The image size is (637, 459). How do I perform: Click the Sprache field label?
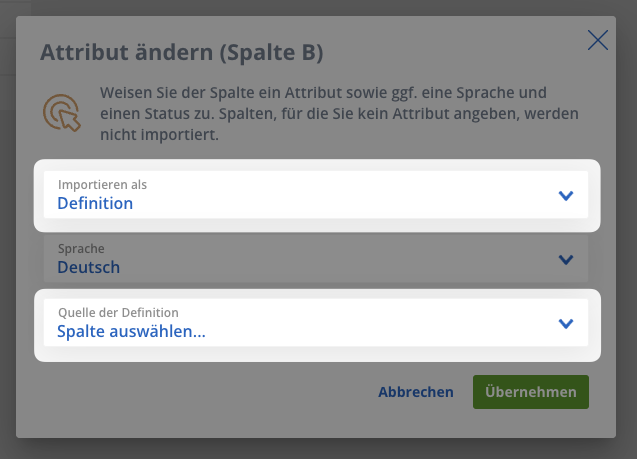(x=81, y=249)
